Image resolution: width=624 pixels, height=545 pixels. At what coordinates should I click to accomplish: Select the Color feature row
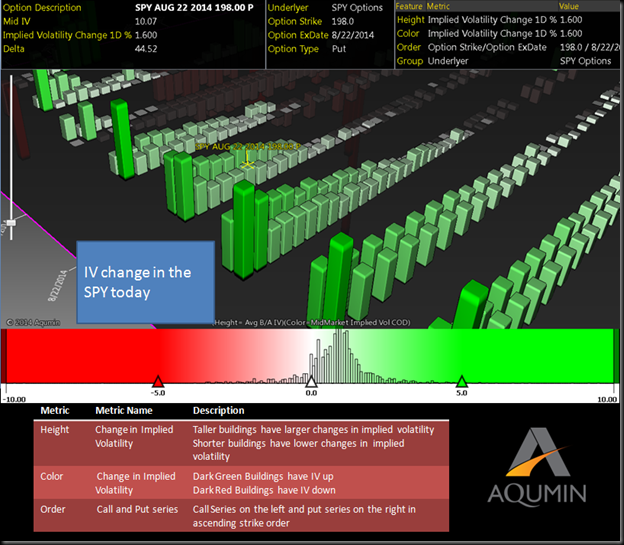click(x=507, y=33)
